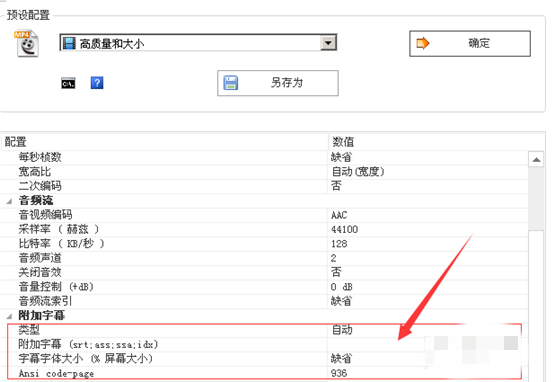Click the 另存为 save-as button
Viewport: 554px width, 382px height.
278,83
